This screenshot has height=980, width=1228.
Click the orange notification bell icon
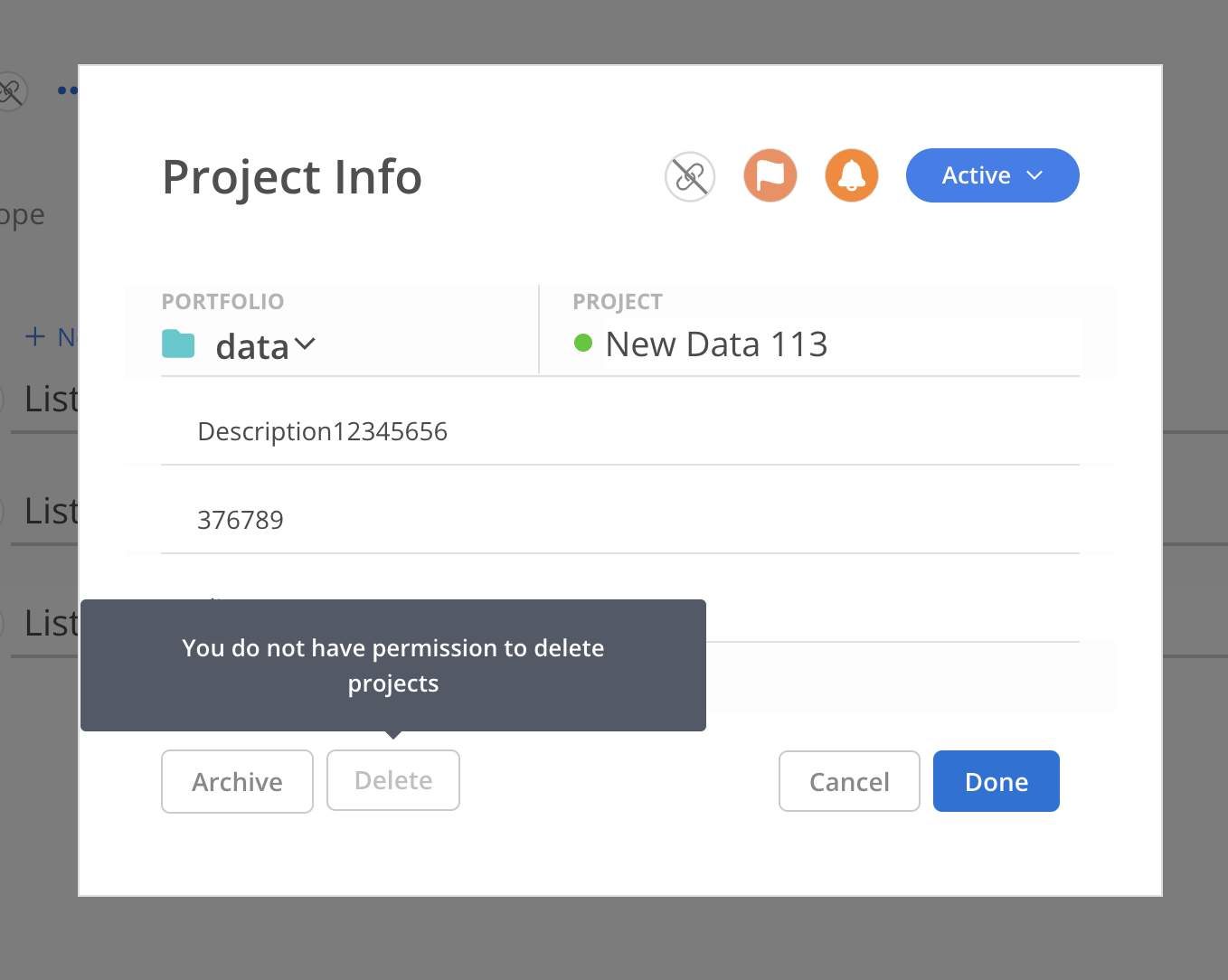pos(852,175)
